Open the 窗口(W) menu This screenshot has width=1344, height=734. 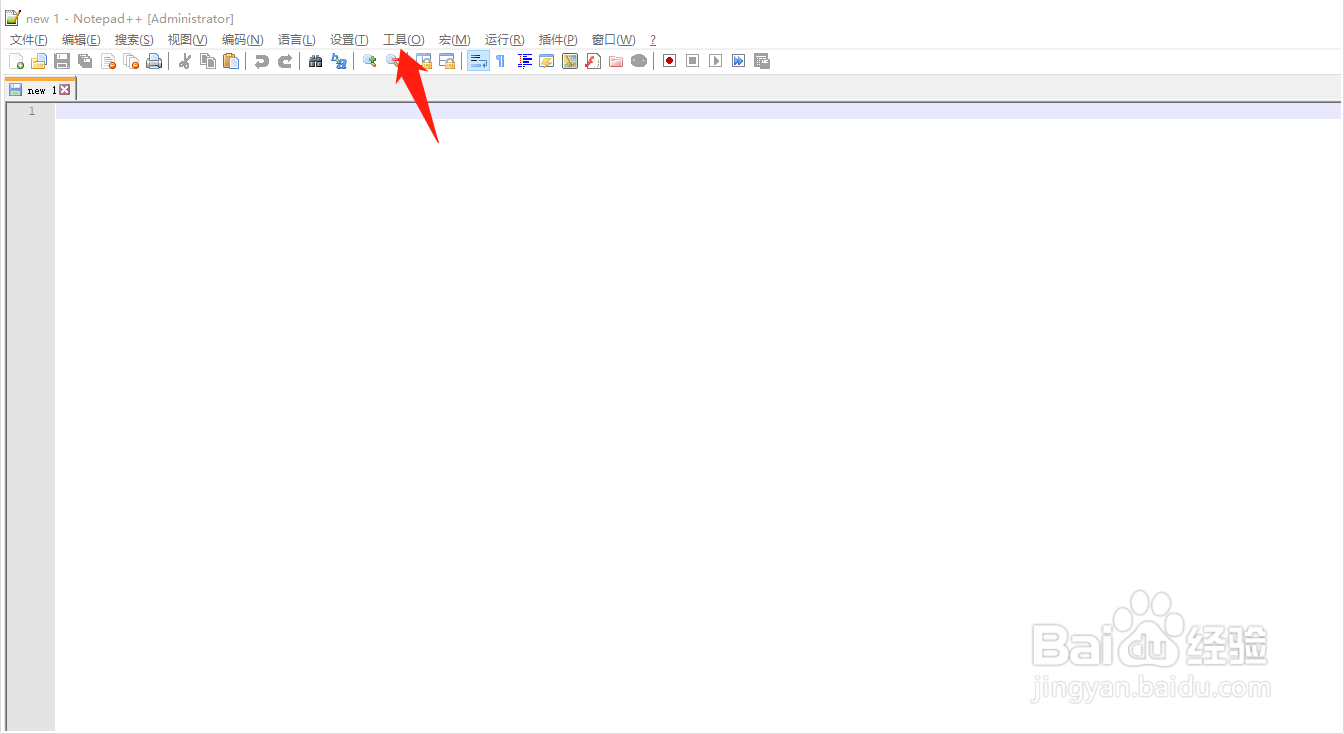pyautogui.click(x=613, y=40)
